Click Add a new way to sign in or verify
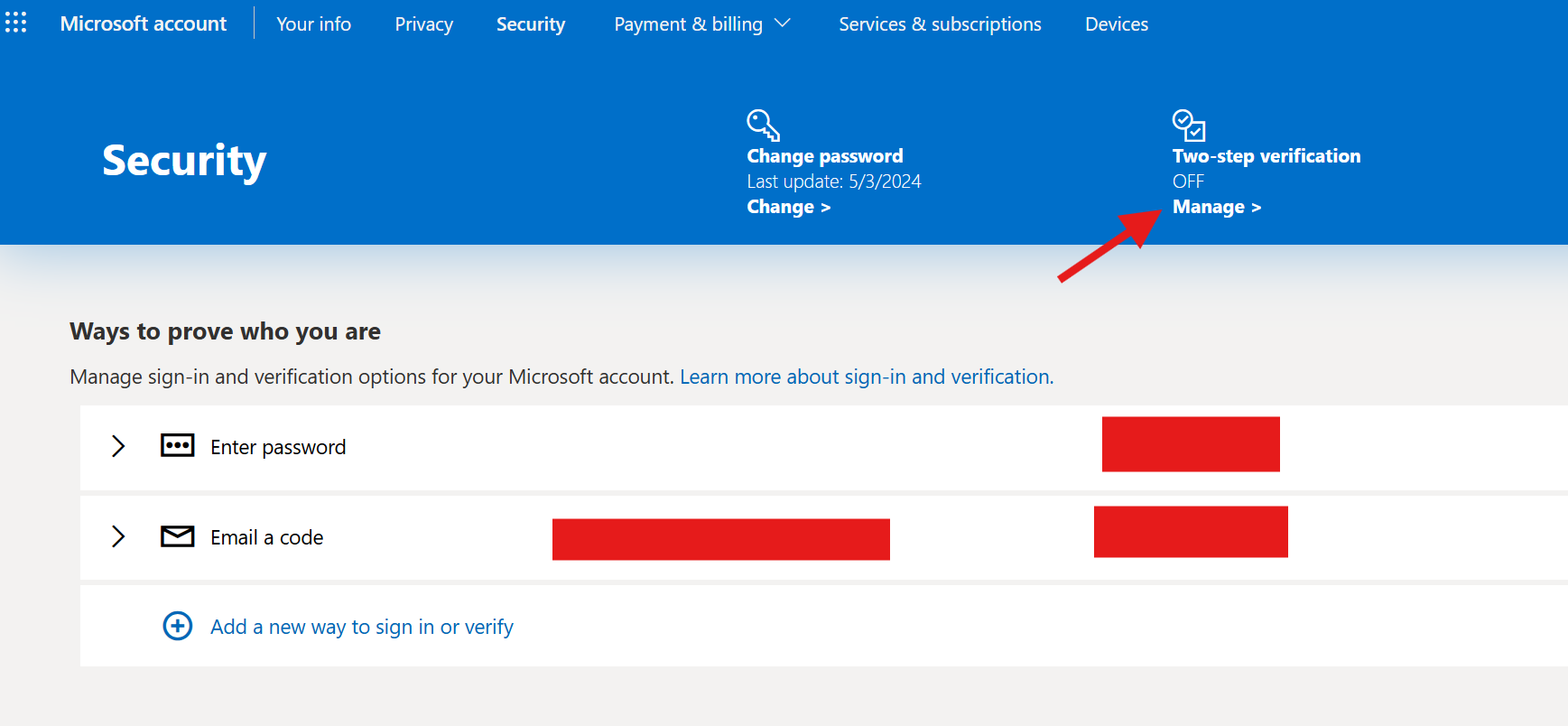 click(x=362, y=627)
